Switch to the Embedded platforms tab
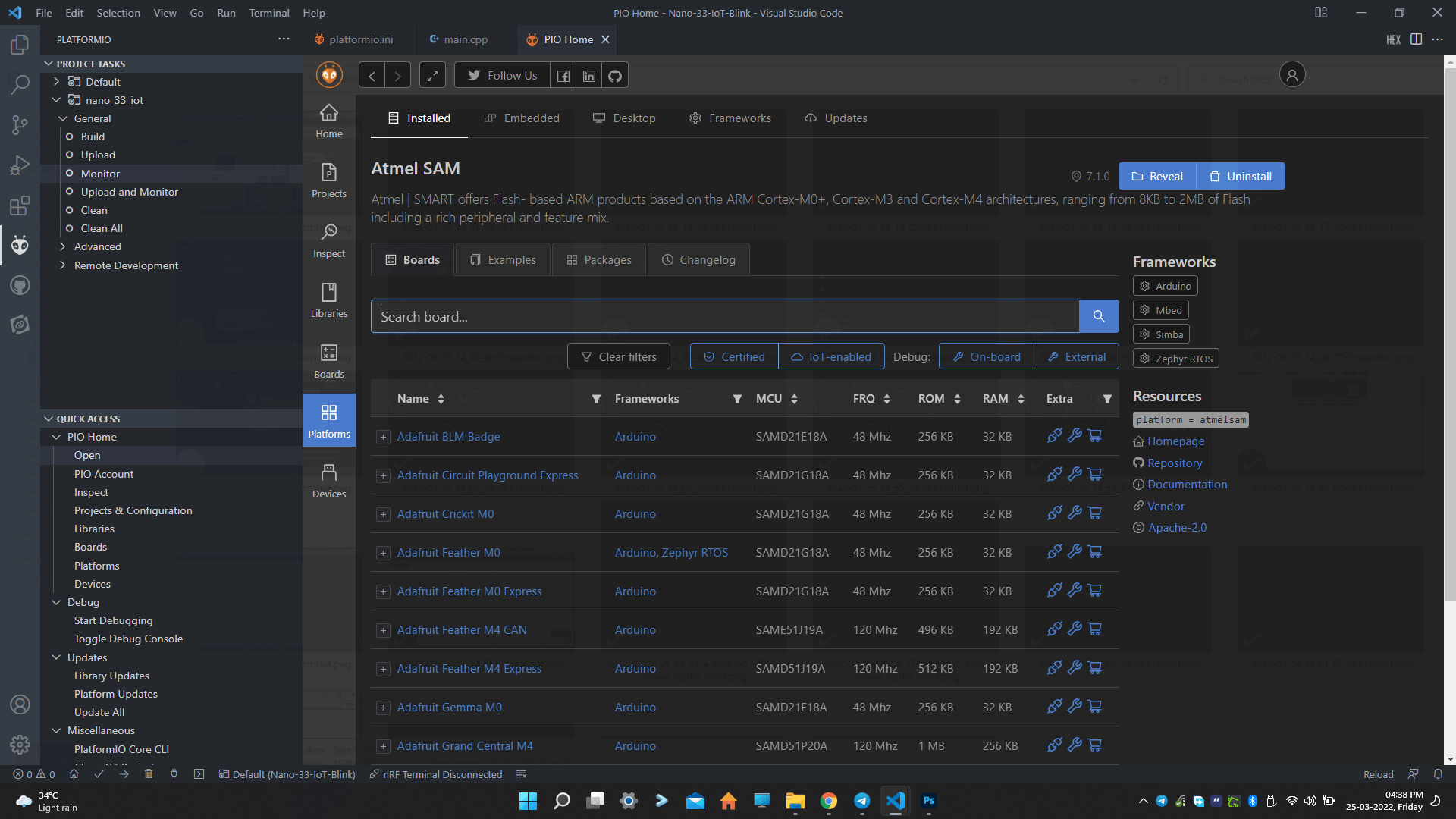This screenshot has height=819, width=1456. point(522,118)
